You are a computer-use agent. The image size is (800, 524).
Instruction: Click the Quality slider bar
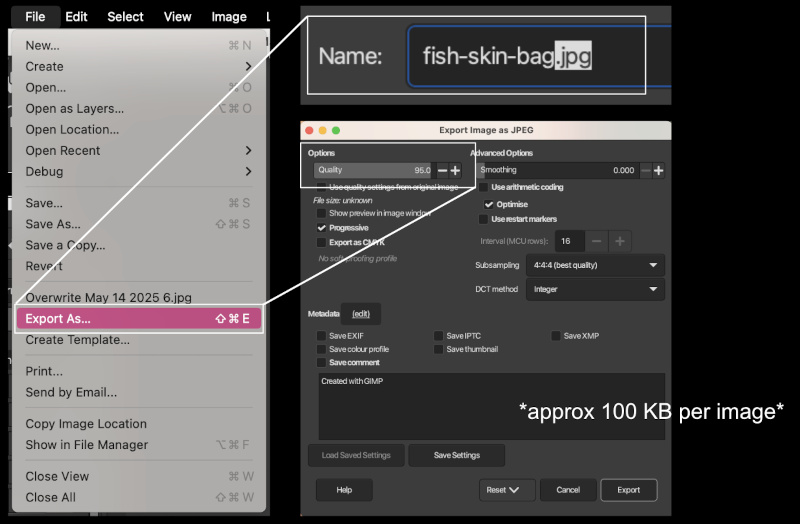pos(371,171)
